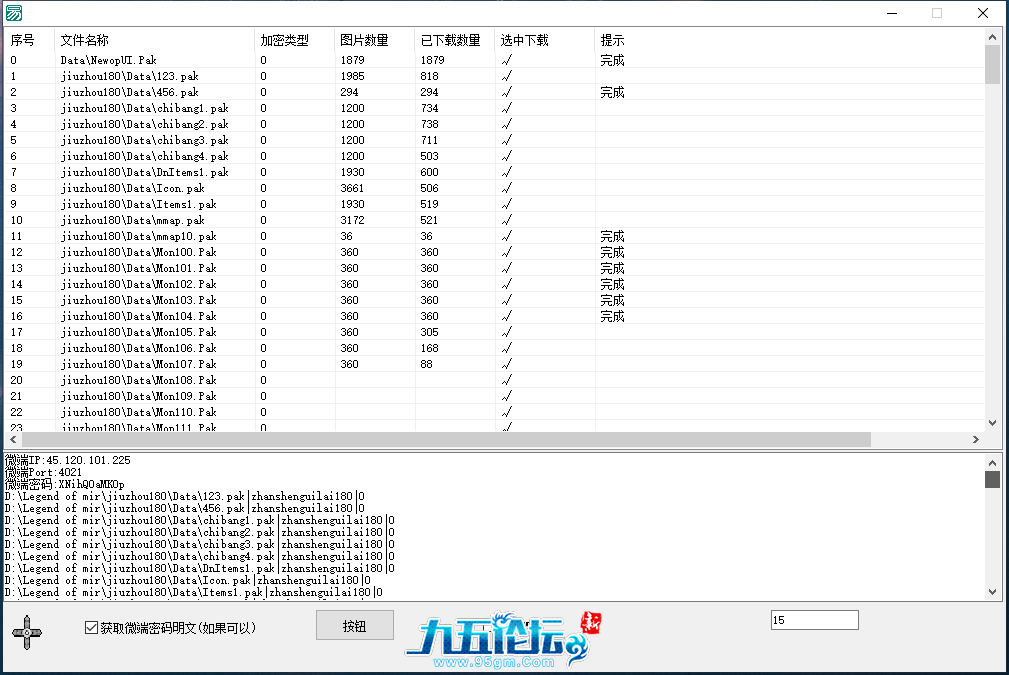1009x675 pixels.
Task: Toggle download checkmark for Icon.pak row
Action: 507,188
